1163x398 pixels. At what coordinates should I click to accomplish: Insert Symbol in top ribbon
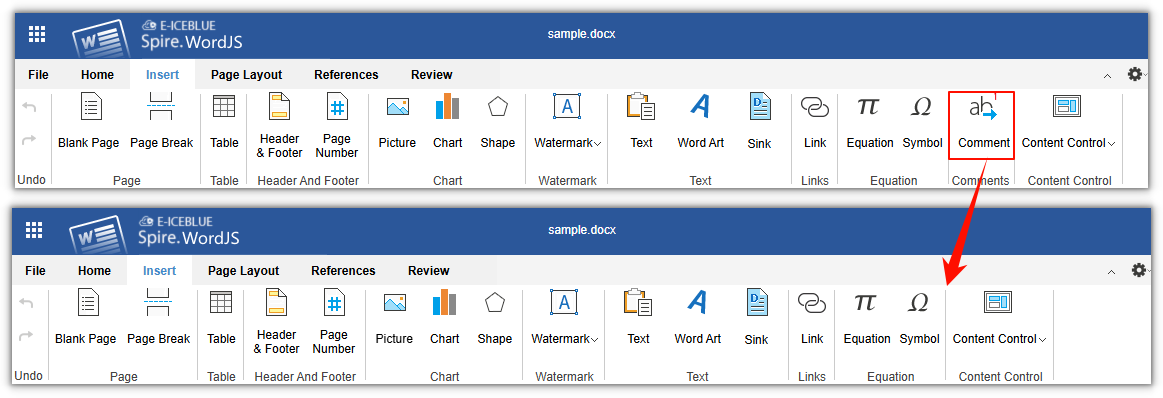922,122
